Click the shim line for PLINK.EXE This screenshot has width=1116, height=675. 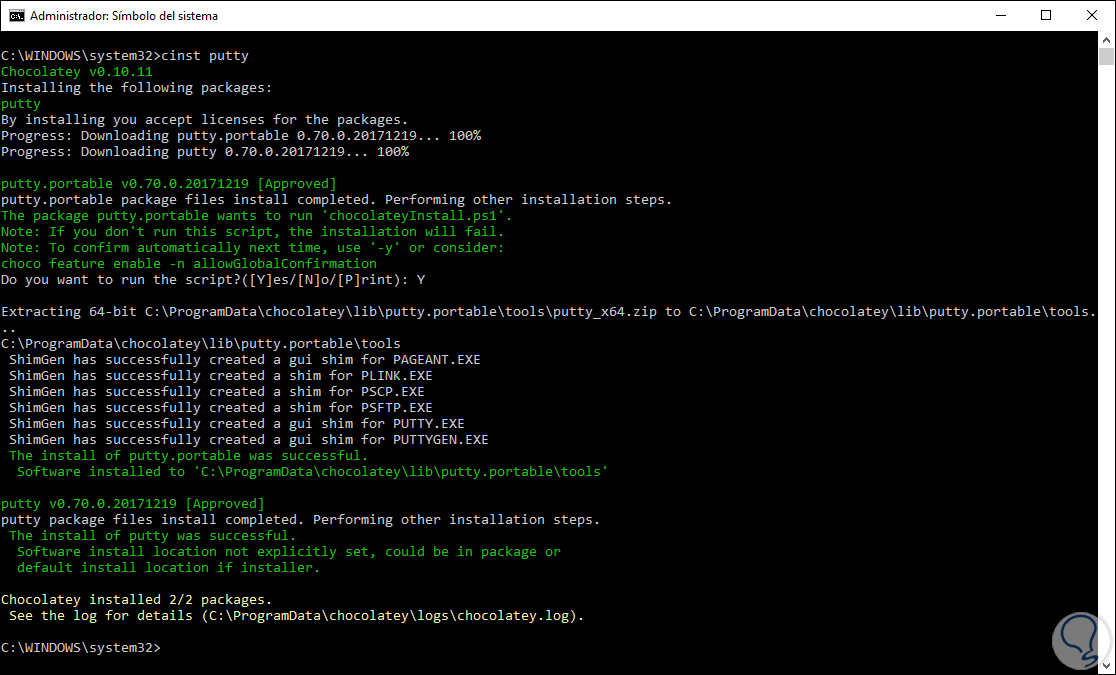[x=221, y=375]
